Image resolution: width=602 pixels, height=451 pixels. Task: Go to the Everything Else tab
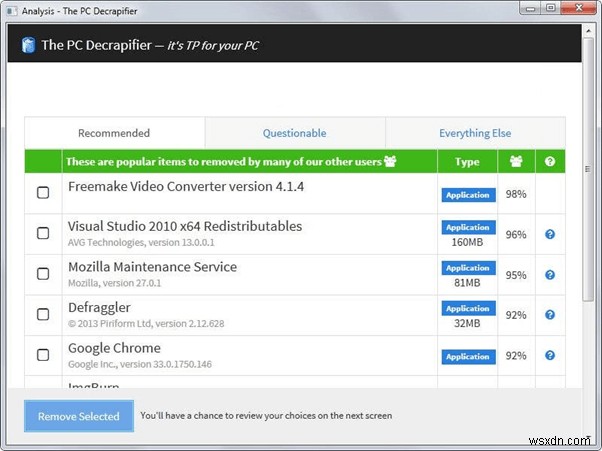pos(475,133)
